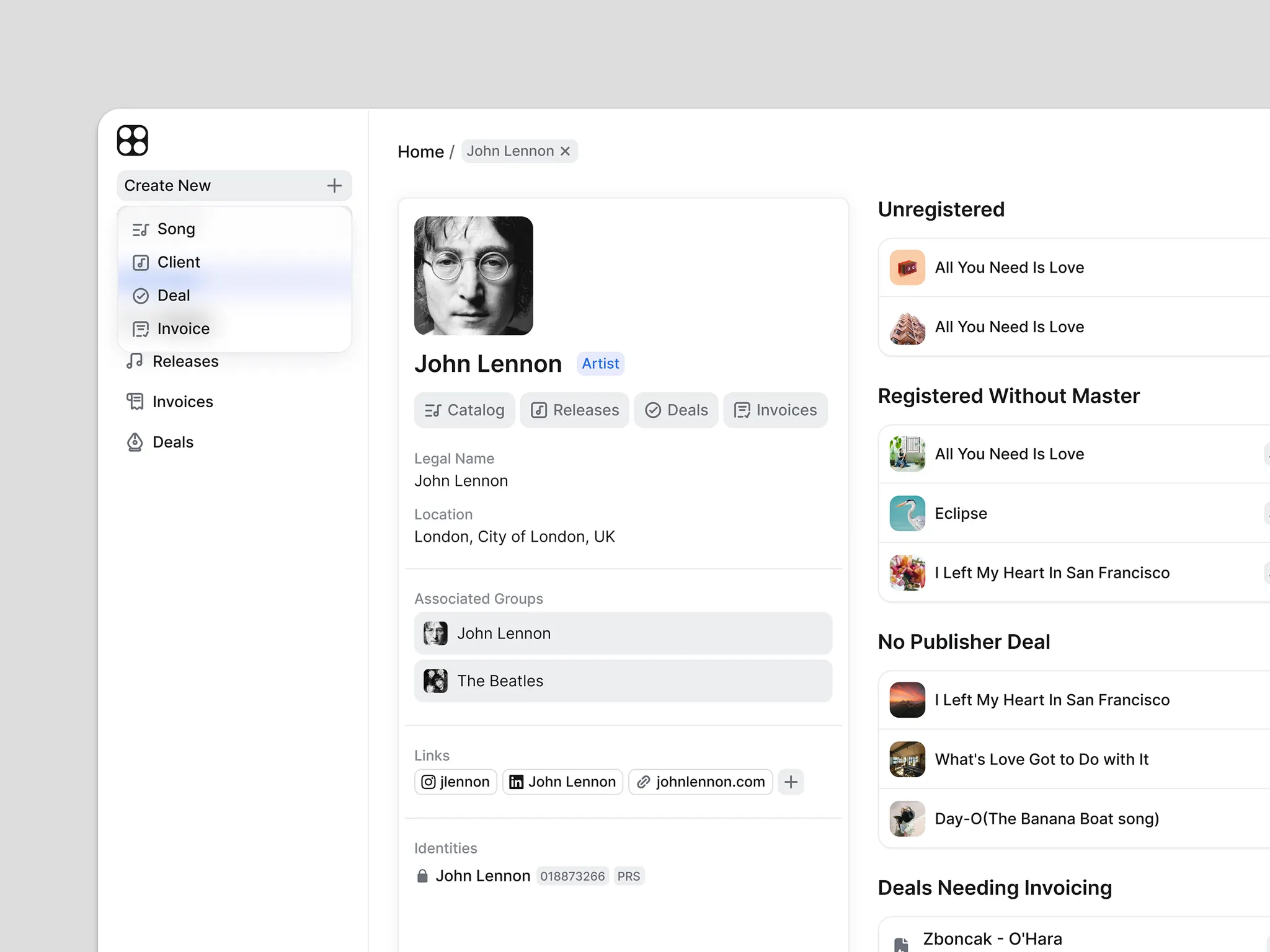Visit the johnlennon.com website link
Screen dimensions: 1270x952
coord(701,782)
